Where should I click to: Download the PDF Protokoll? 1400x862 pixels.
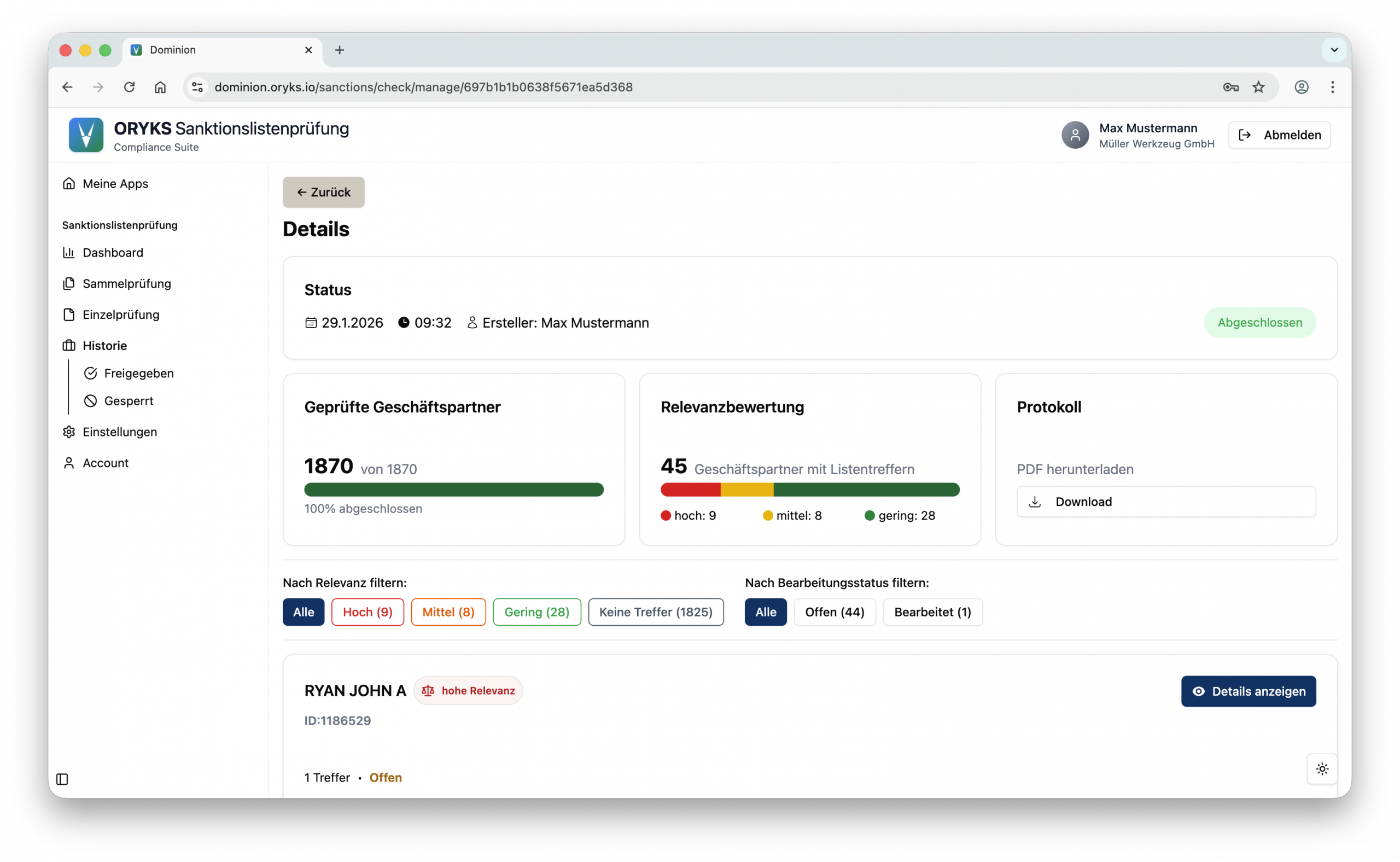1166,502
